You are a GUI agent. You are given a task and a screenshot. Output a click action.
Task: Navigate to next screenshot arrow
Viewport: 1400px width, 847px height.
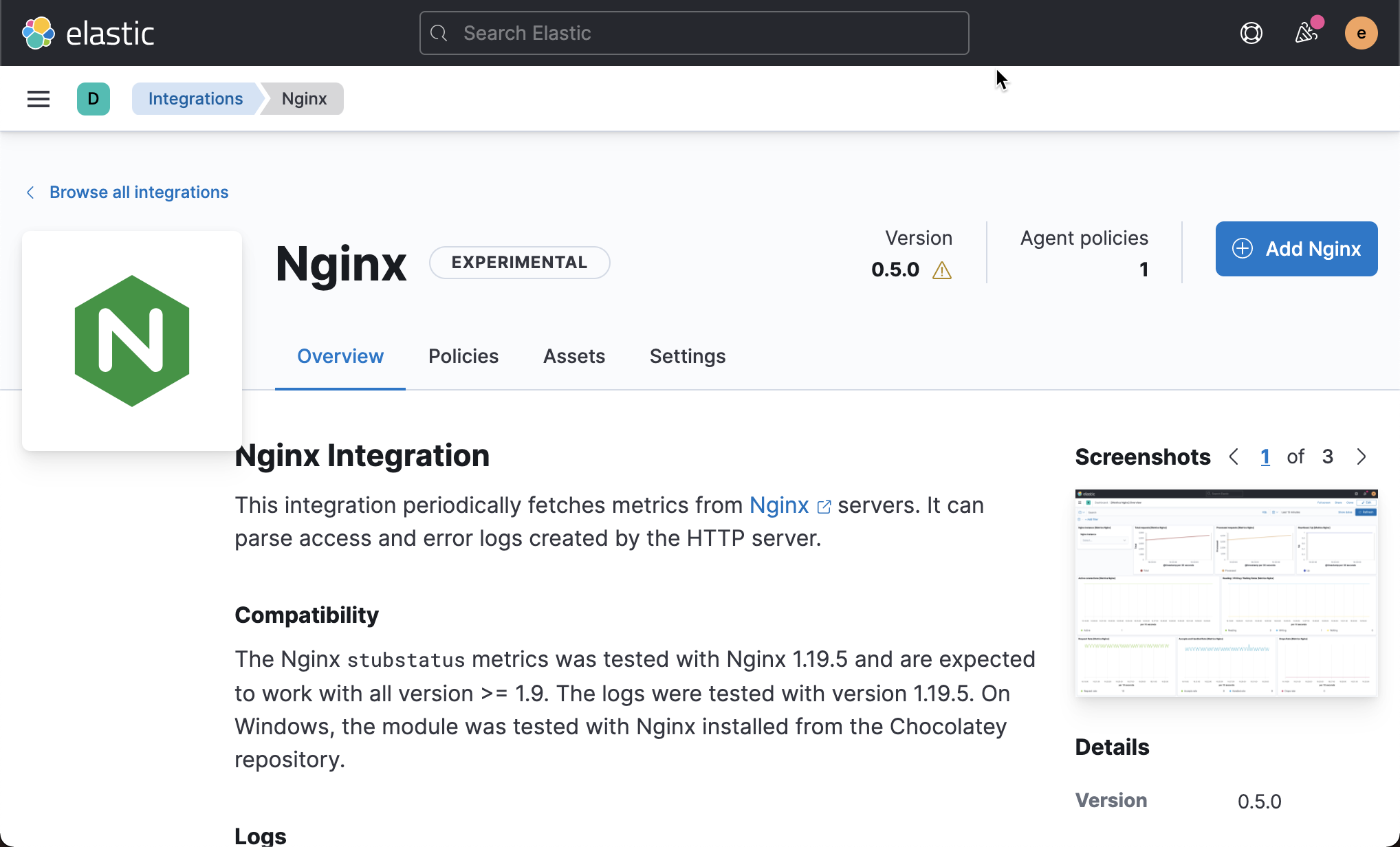click(x=1362, y=457)
